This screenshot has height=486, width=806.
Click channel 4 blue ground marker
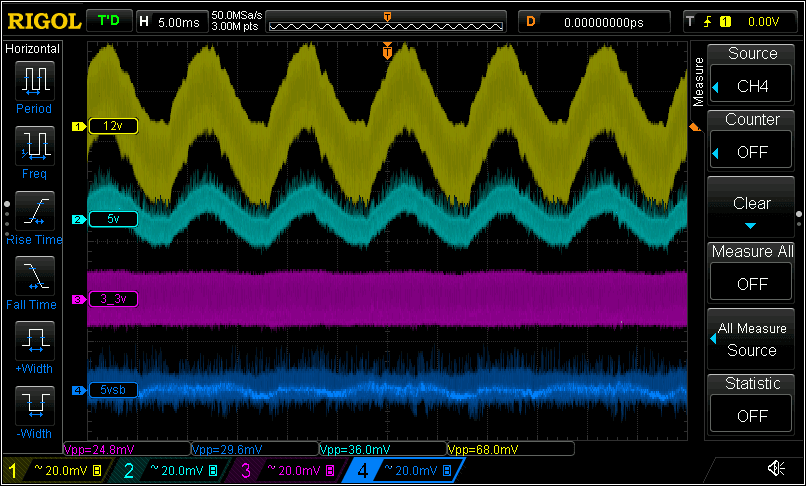pyautogui.click(x=78, y=390)
